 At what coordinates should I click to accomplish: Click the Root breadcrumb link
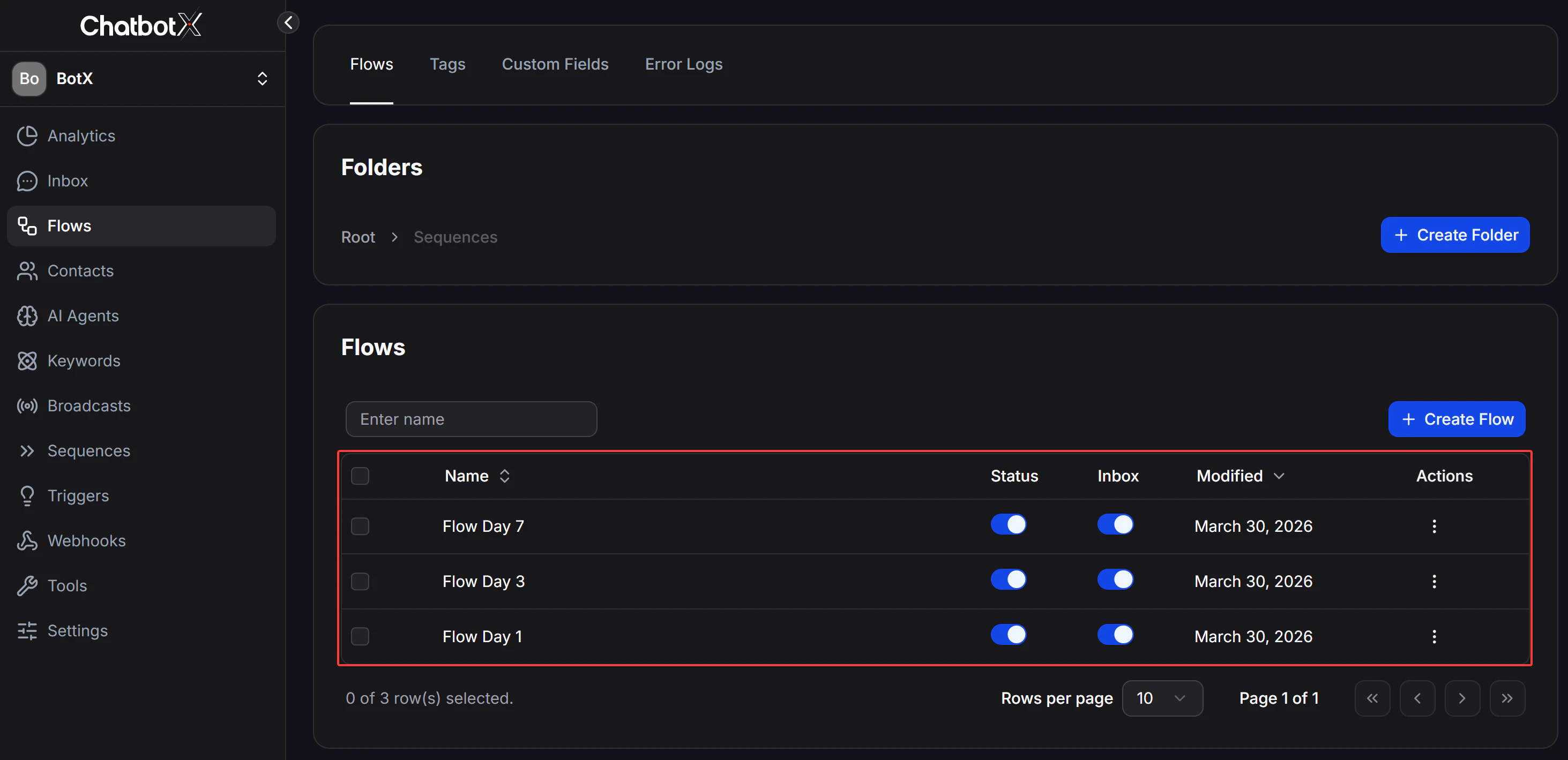click(358, 237)
